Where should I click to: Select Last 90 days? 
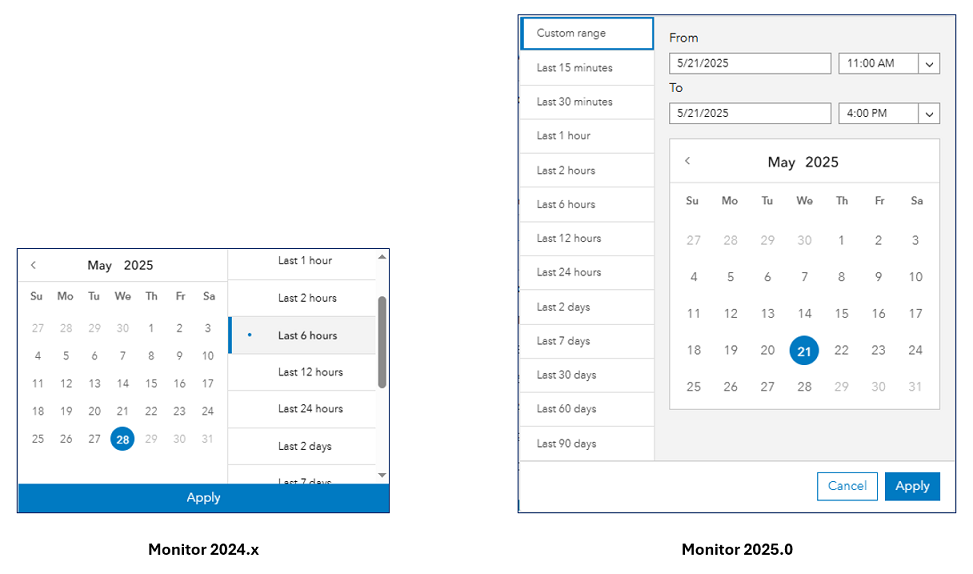tap(587, 444)
